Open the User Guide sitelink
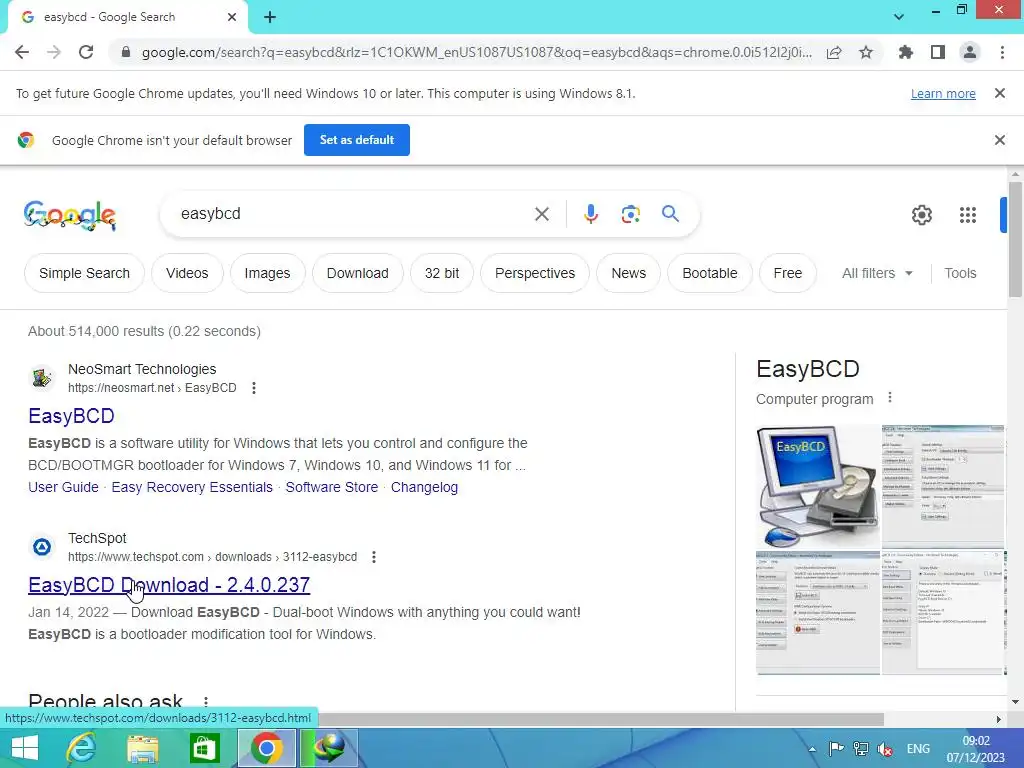 pyautogui.click(x=63, y=487)
